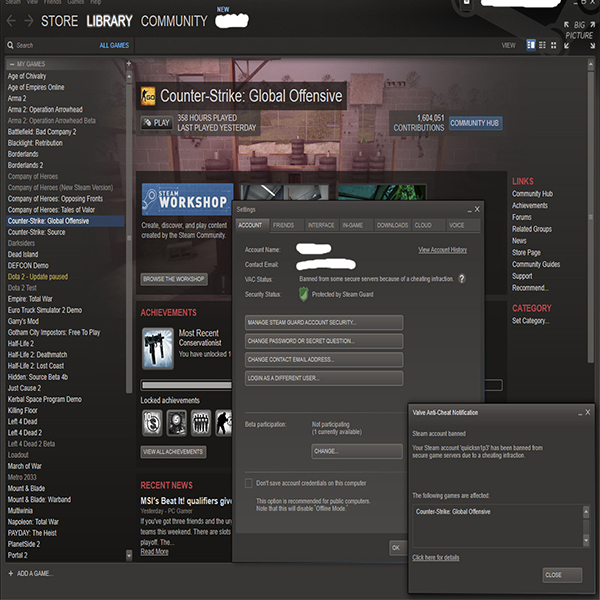Viewport: 600px width, 600px height.
Task: Switch to the Account settings tab
Action: click(252, 225)
